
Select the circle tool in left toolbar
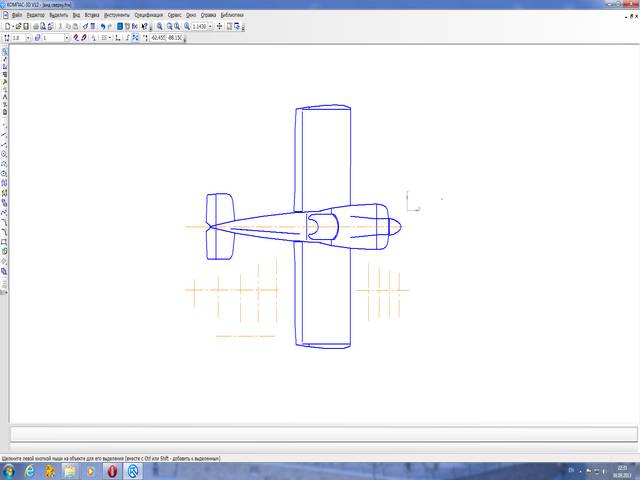click(5, 153)
